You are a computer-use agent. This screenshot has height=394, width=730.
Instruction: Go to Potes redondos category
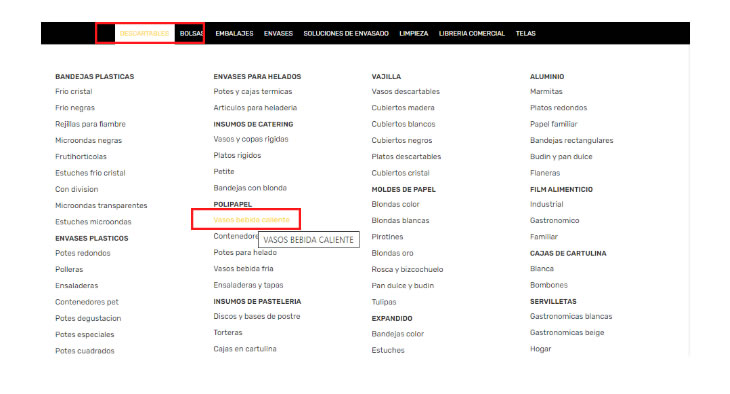pyautogui.click(x=82, y=253)
